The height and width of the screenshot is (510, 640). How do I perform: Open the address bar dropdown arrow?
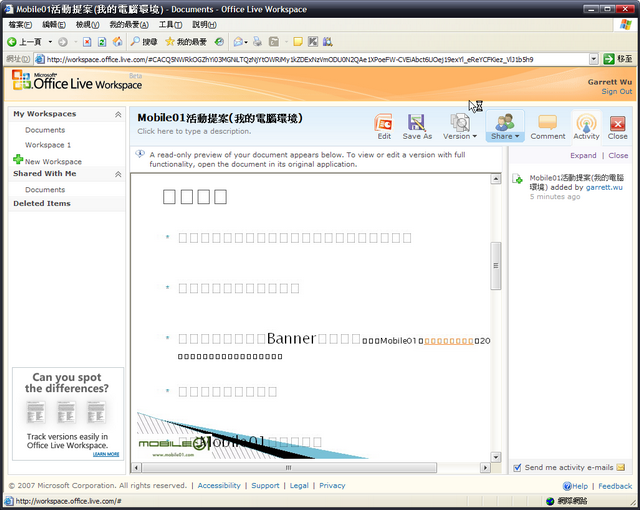click(594, 59)
